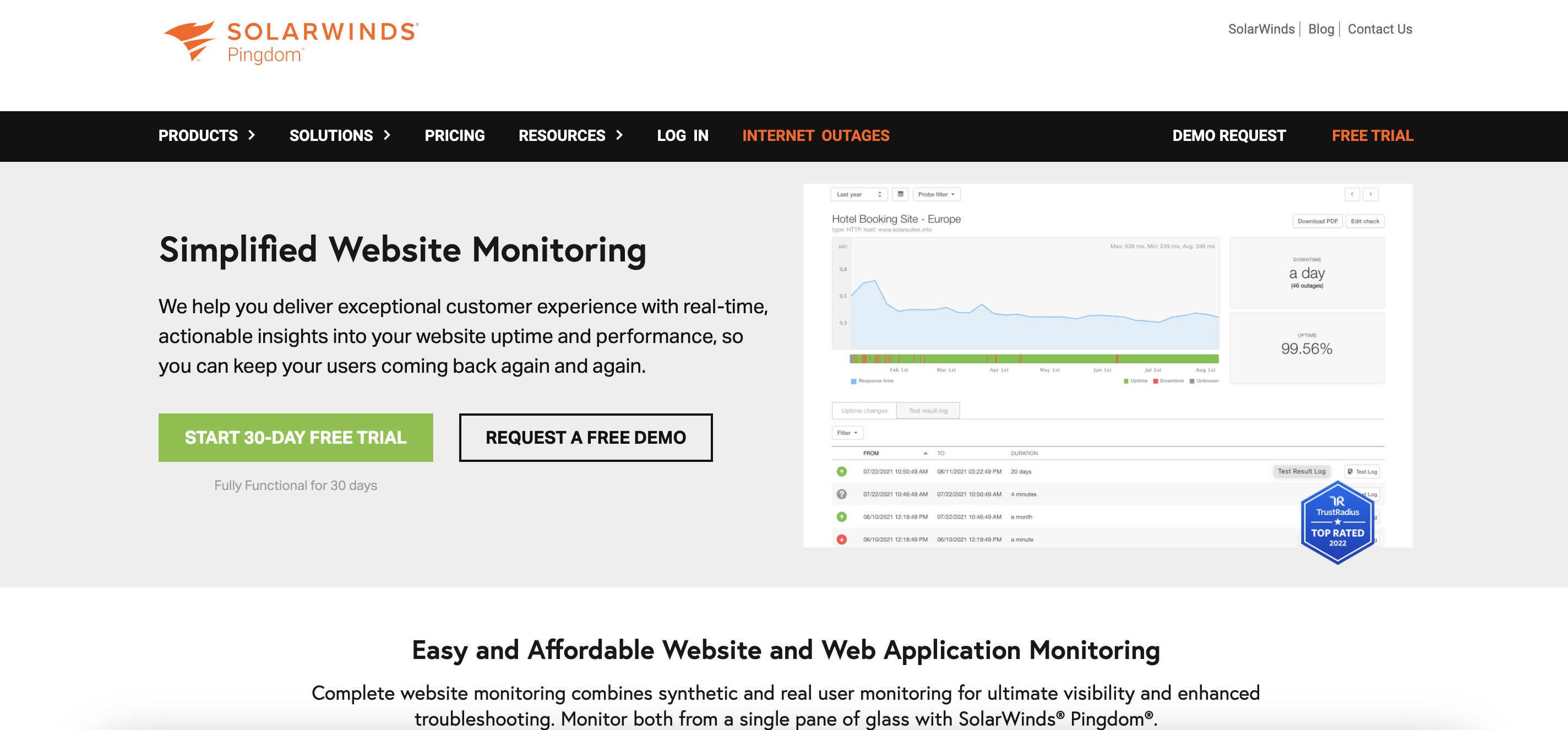Image resolution: width=1568 pixels, height=730 pixels.
Task: Expand the SOLUTIONS navigation dropdown
Action: click(338, 136)
